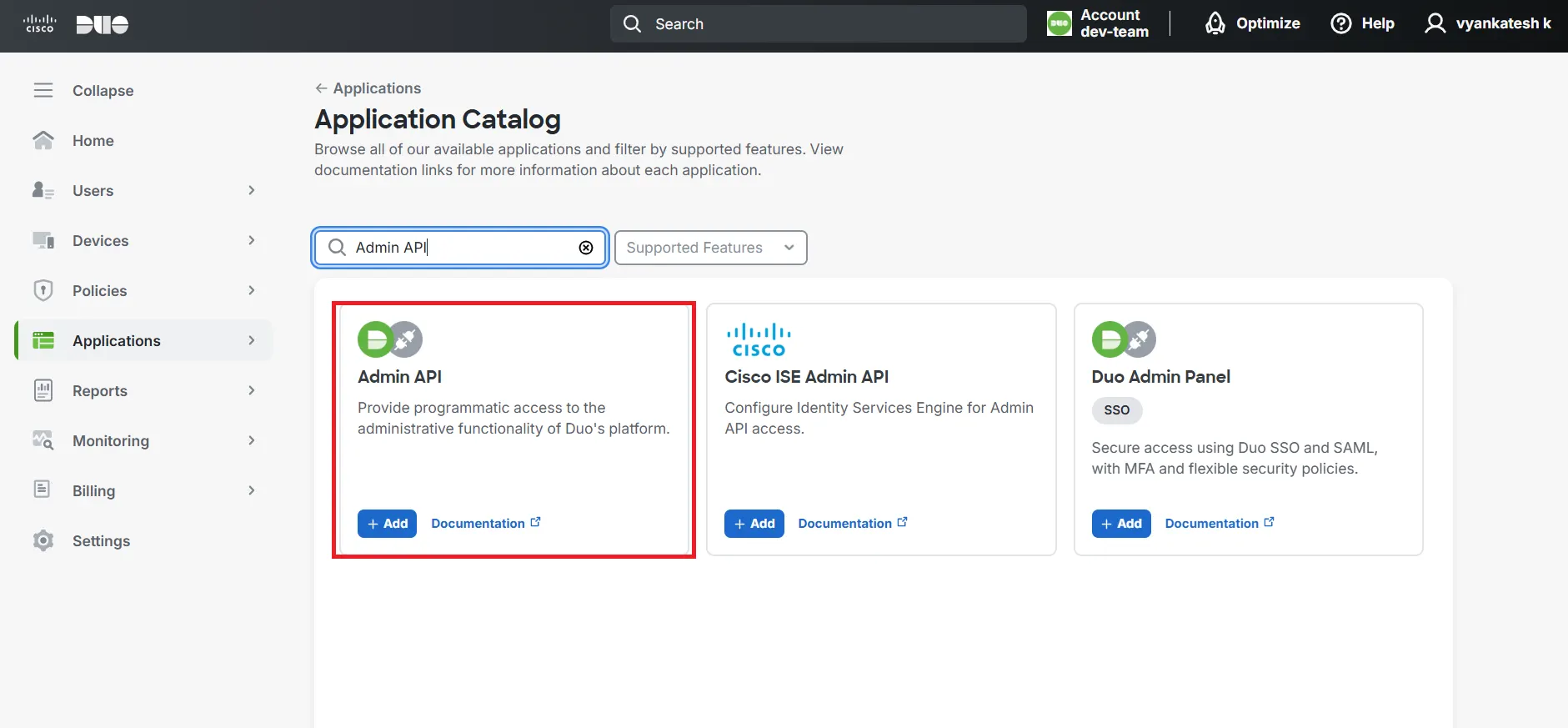Clear the Admin API search text

[x=586, y=248]
